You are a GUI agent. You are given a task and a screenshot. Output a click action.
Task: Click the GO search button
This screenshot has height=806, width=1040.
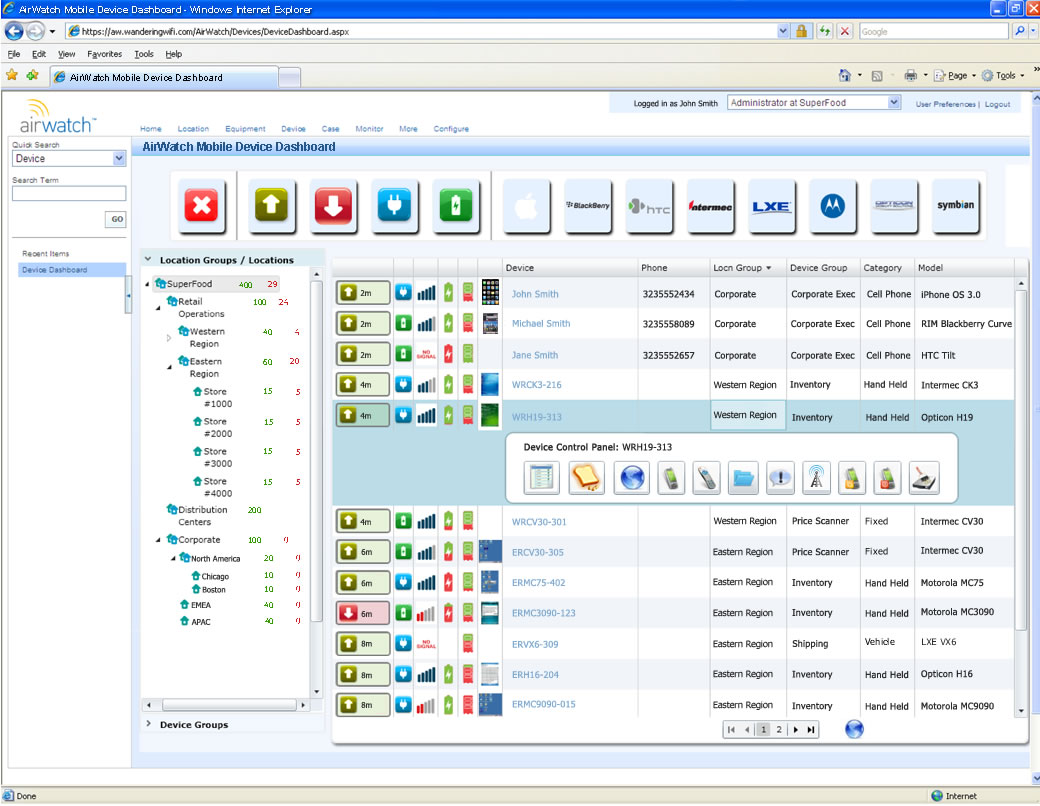(x=116, y=219)
